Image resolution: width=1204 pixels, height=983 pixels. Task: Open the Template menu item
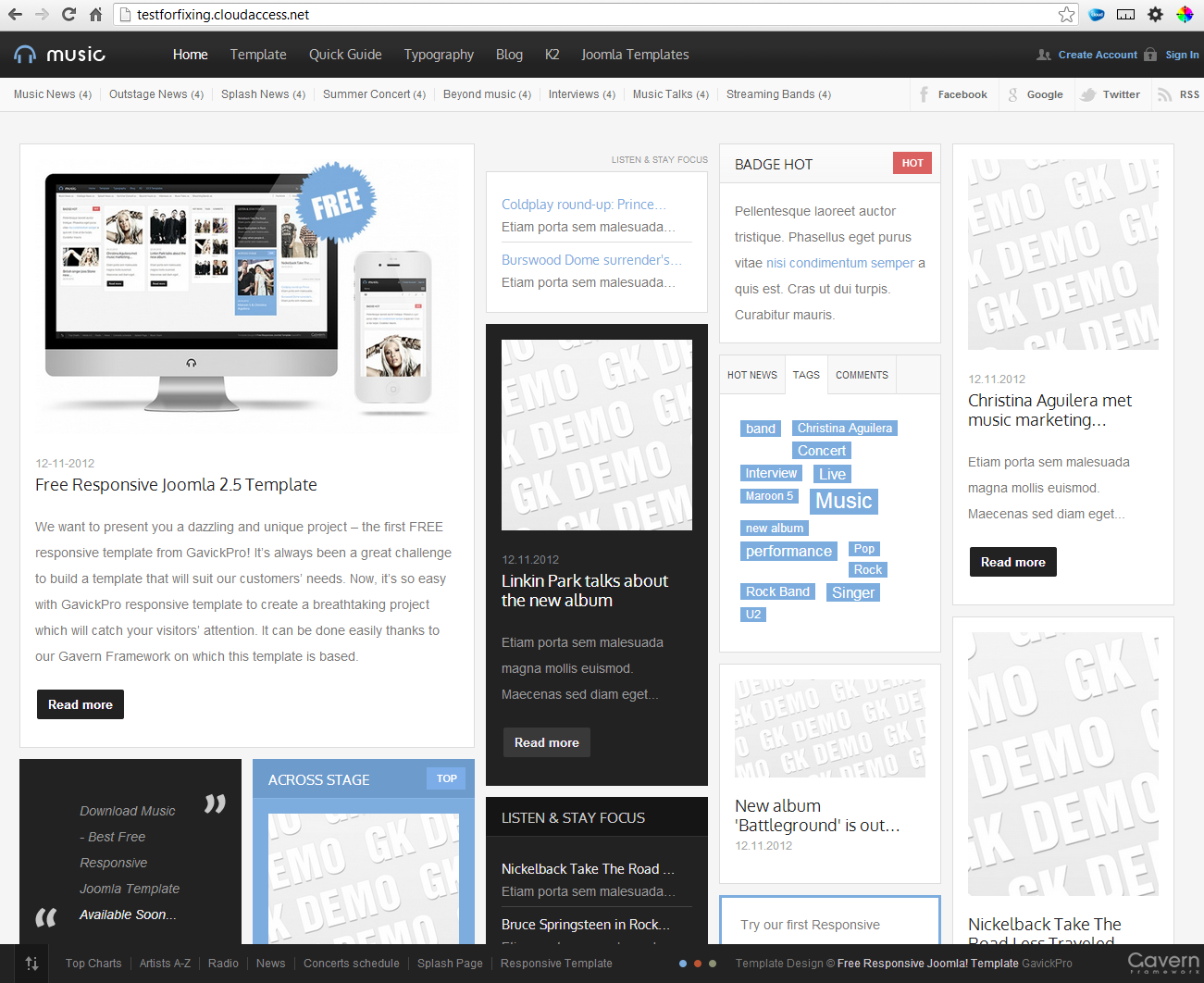258,55
